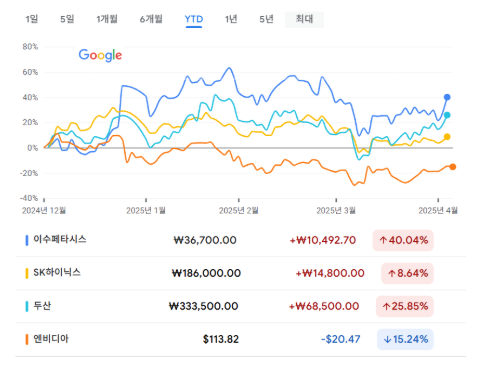Open the 이수페타시스 stock row
Screen dimensions: 489x369
(x=240, y=240)
